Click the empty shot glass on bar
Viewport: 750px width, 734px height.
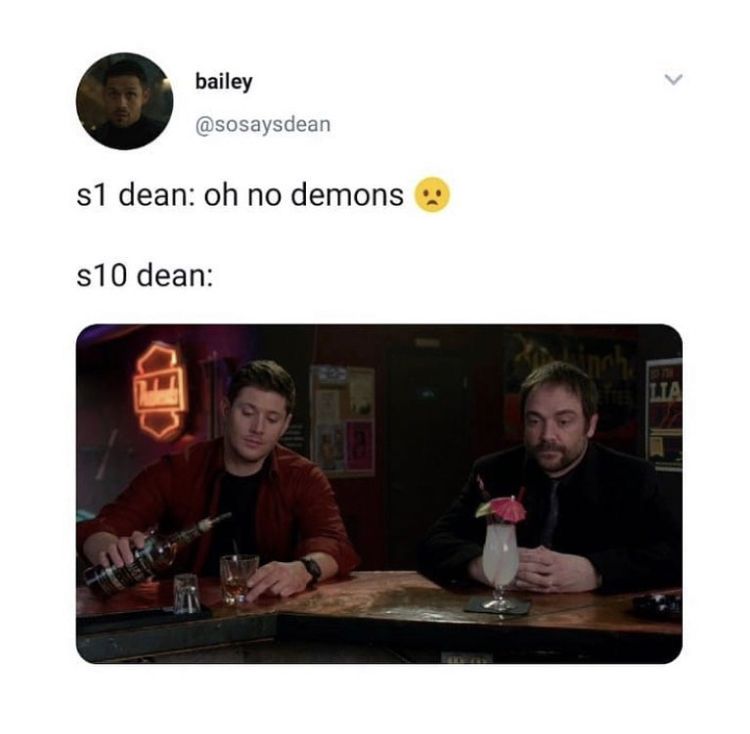186,593
